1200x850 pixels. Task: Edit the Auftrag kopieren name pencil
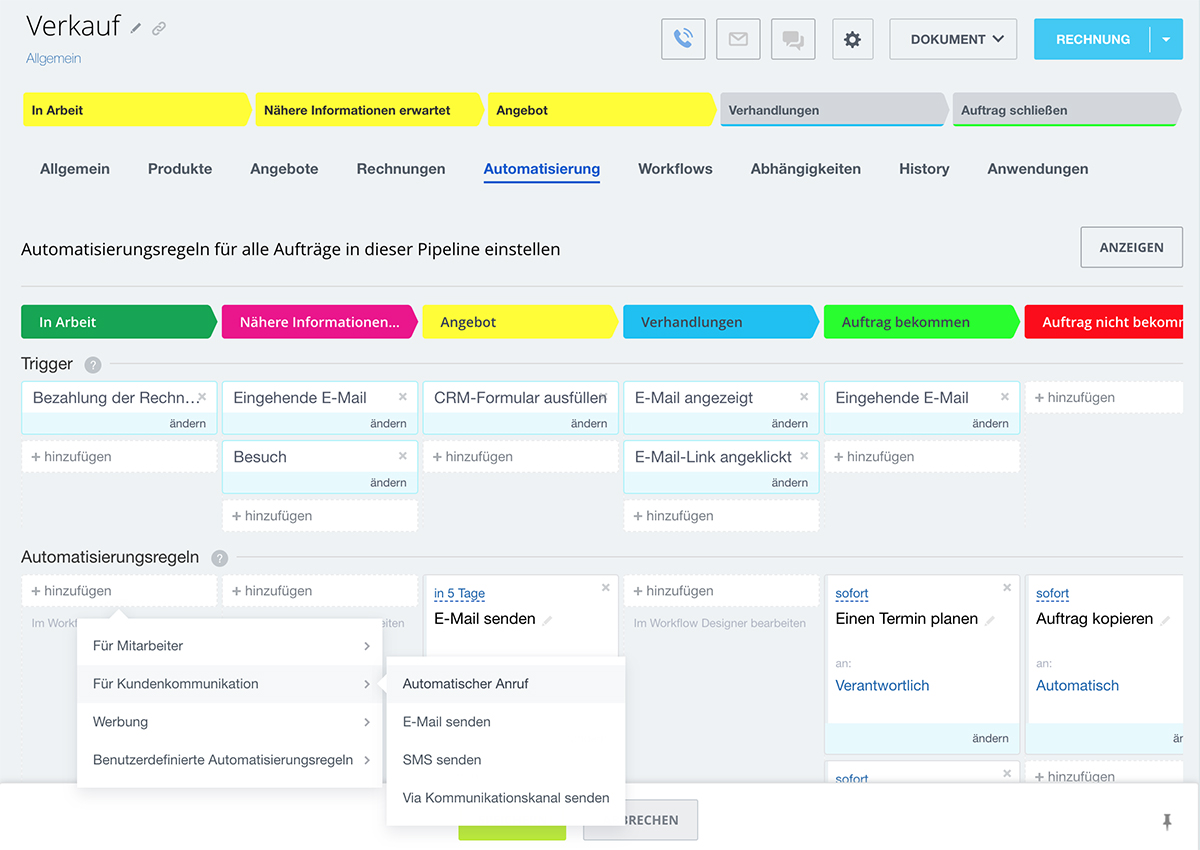pos(1166,620)
